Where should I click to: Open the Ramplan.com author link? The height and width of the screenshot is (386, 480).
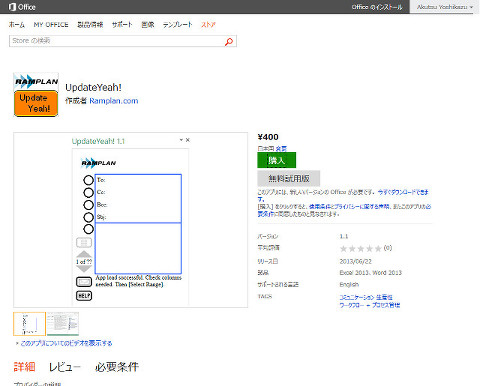[114, 101]
